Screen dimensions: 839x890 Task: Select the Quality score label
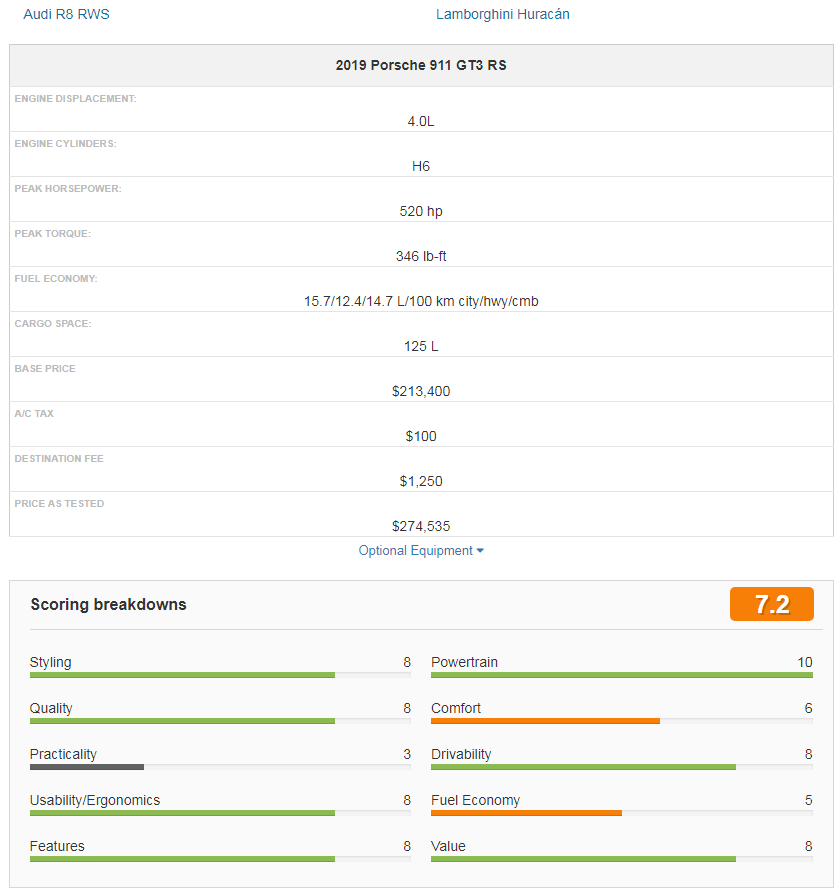pyautogui.click(x=51, y=708)
